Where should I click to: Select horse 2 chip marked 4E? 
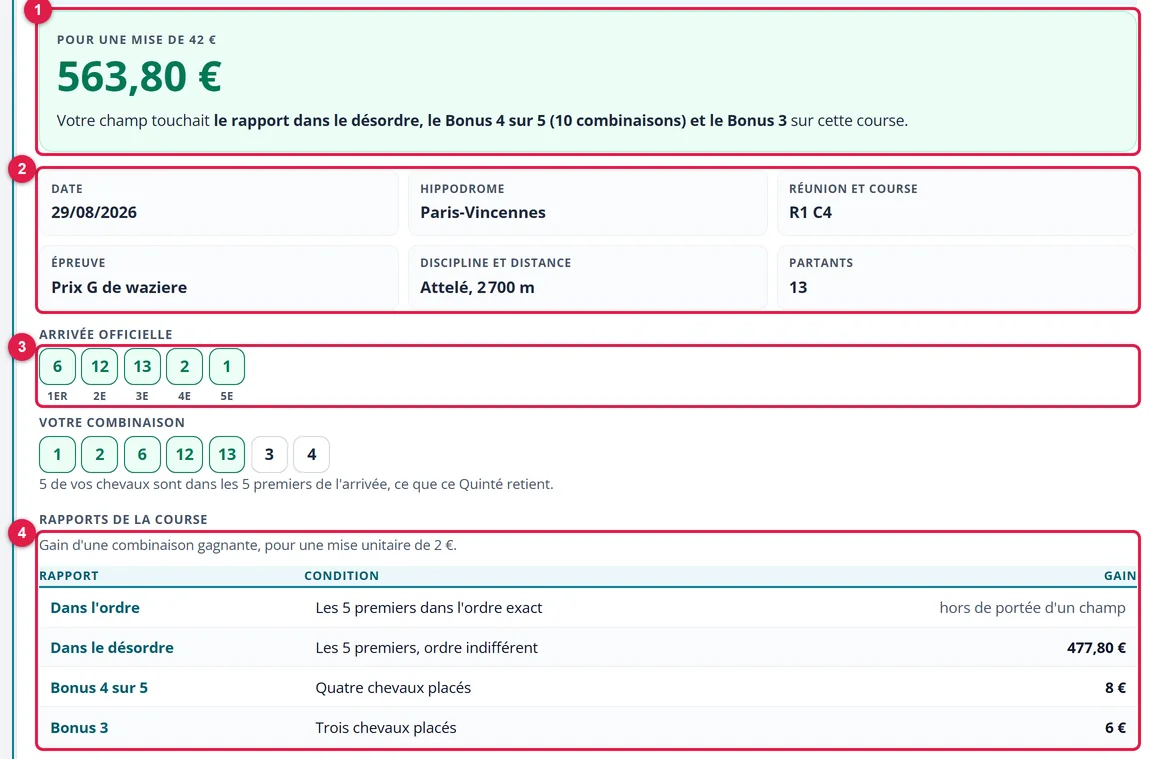coord(185,366)
